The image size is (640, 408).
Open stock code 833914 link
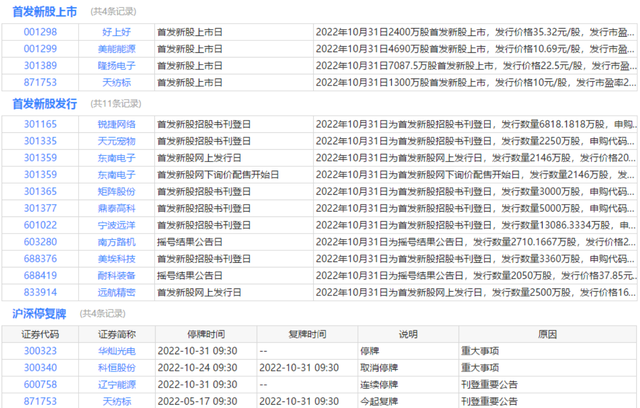[40, 292]
